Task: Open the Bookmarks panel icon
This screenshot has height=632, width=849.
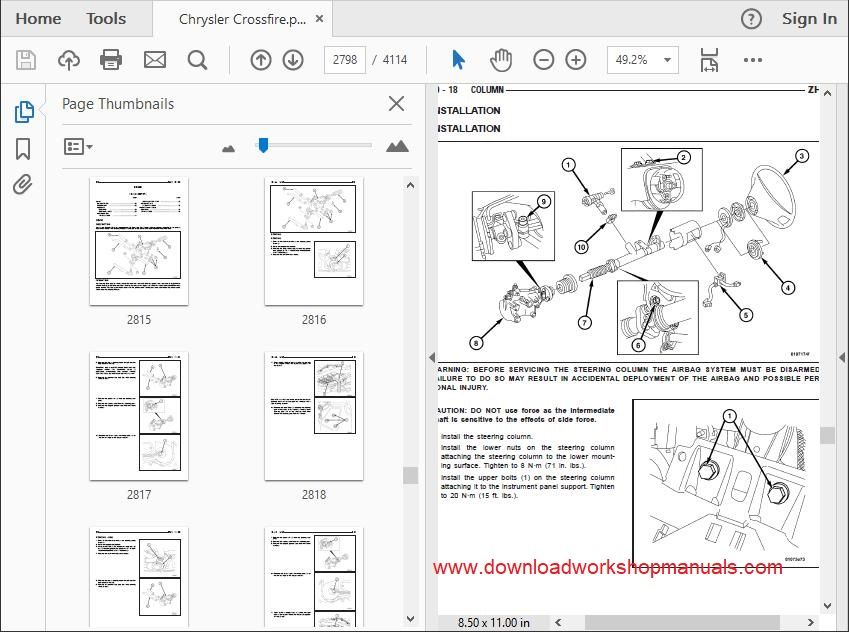Action: pos(23,149)
